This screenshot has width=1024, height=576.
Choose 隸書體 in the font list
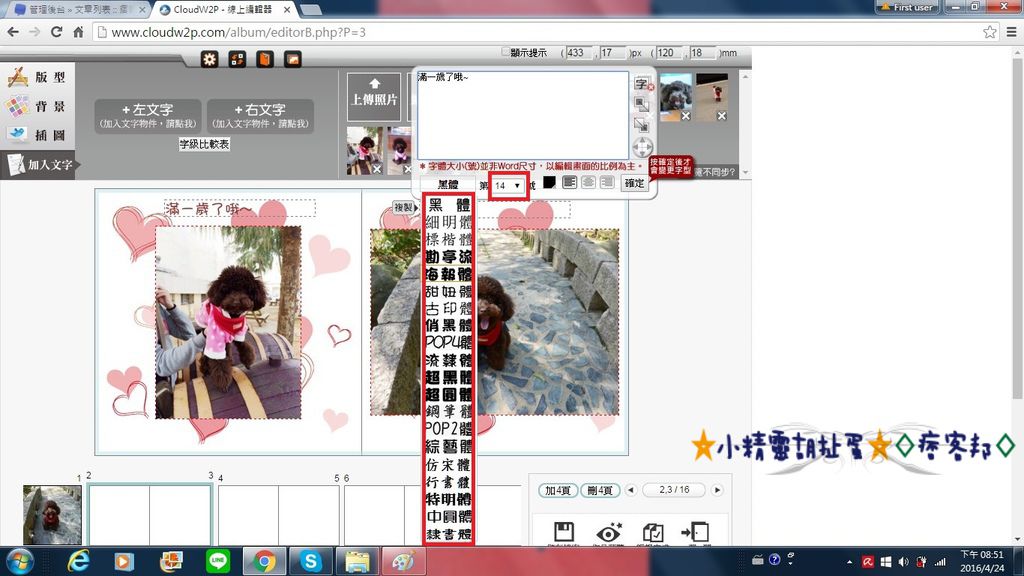point(449,534)
